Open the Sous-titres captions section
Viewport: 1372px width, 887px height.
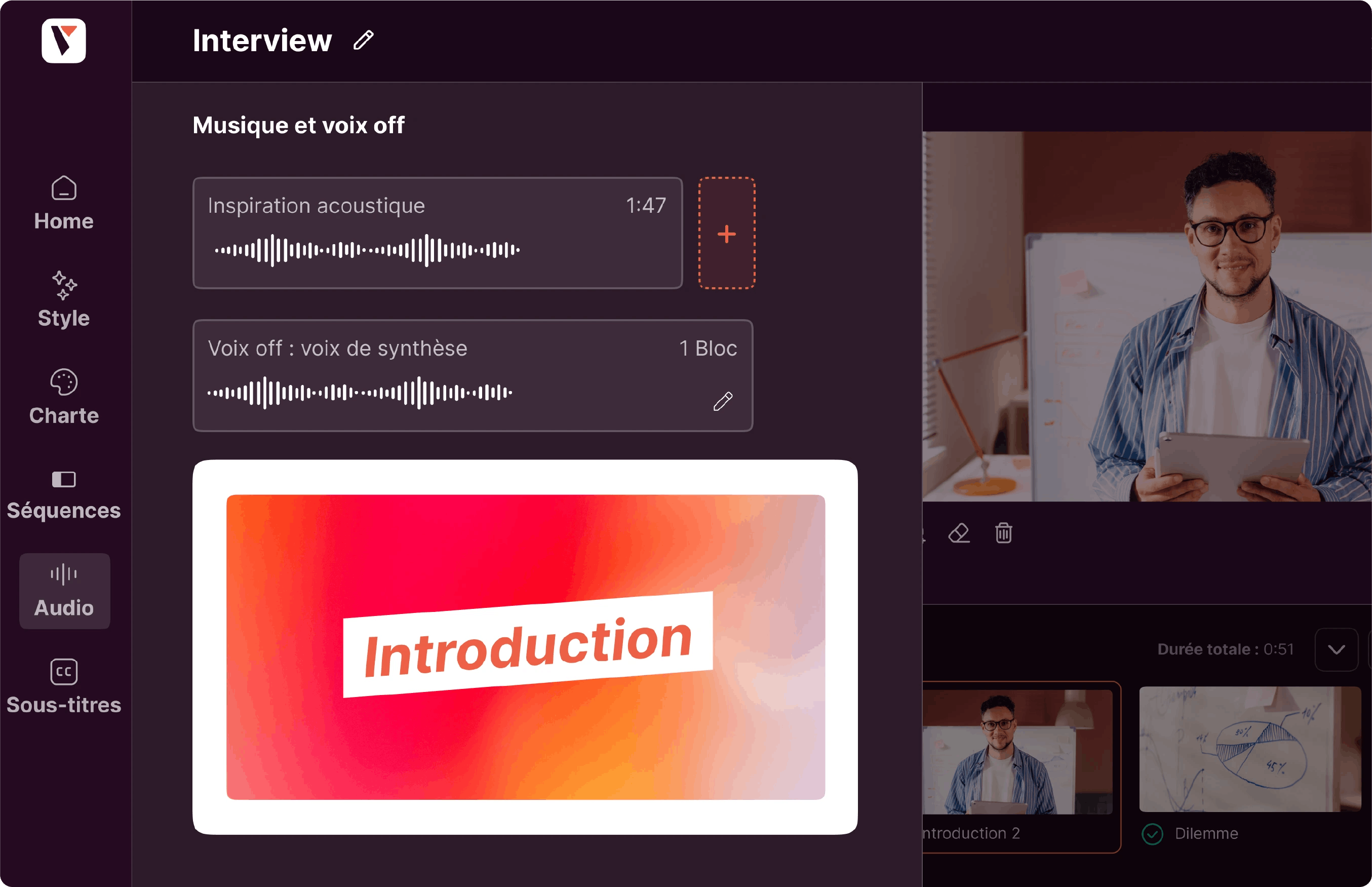pyautogui.click(x=64, y=688)
